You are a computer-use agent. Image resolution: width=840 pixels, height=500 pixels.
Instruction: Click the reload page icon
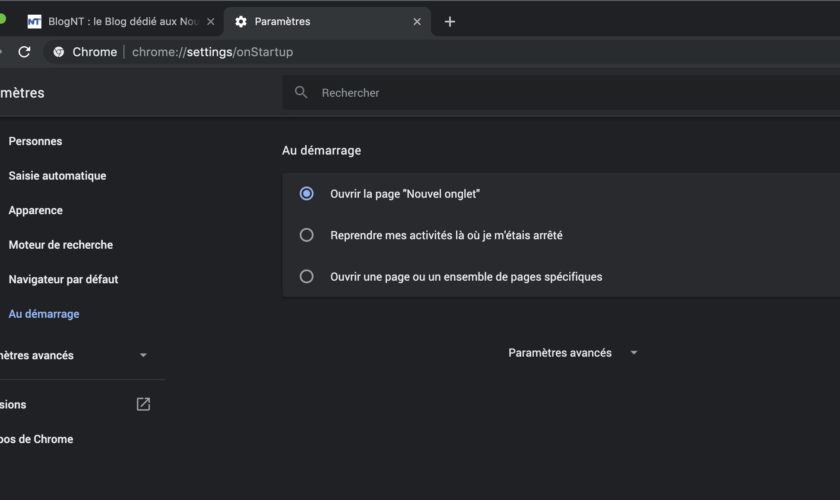point(24,52)
